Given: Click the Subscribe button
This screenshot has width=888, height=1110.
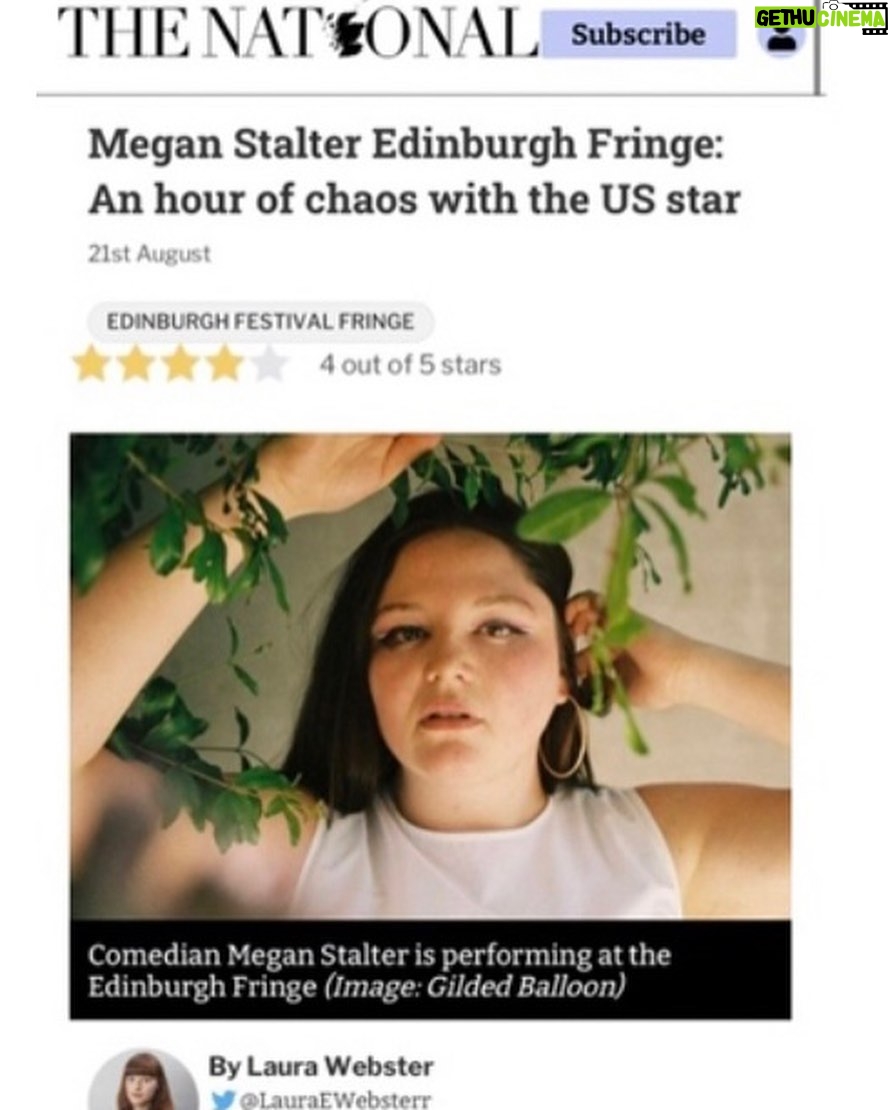Looking at the screenshot, I should (x=638, y=34).
